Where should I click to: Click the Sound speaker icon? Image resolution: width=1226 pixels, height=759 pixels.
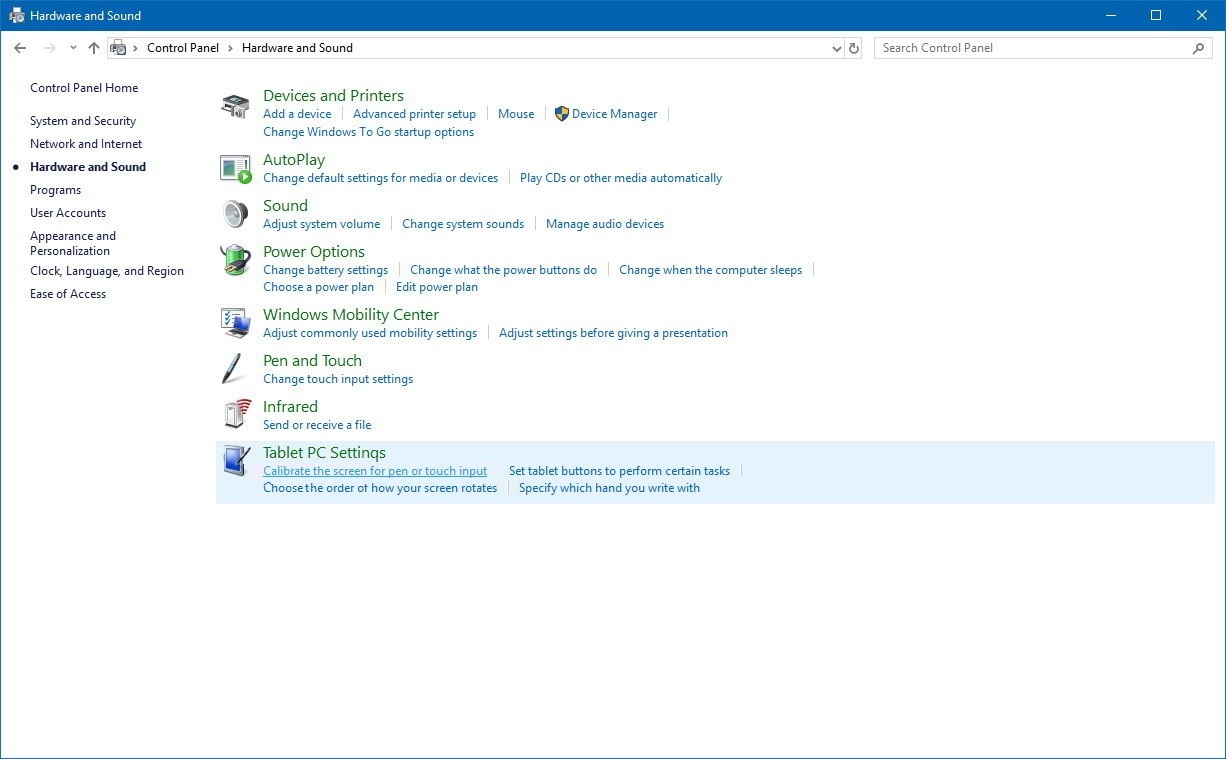coord(235,215)
